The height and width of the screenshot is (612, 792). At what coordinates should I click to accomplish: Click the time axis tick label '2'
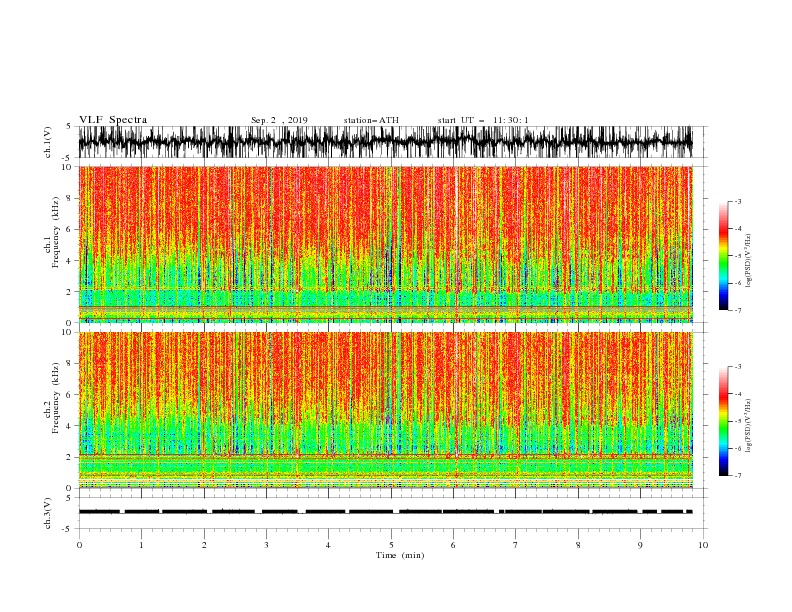point(204,545)
